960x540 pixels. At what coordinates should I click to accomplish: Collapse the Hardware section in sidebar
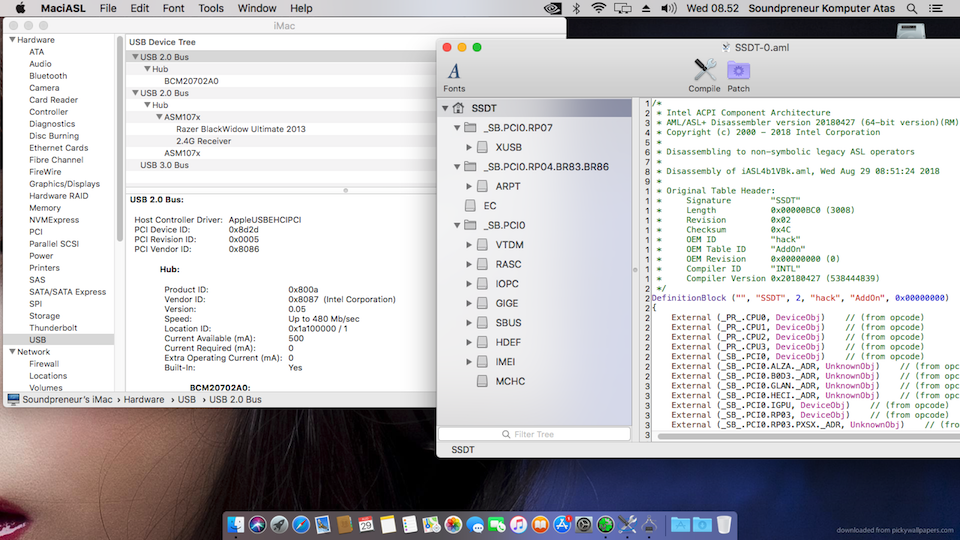[12, 40]
